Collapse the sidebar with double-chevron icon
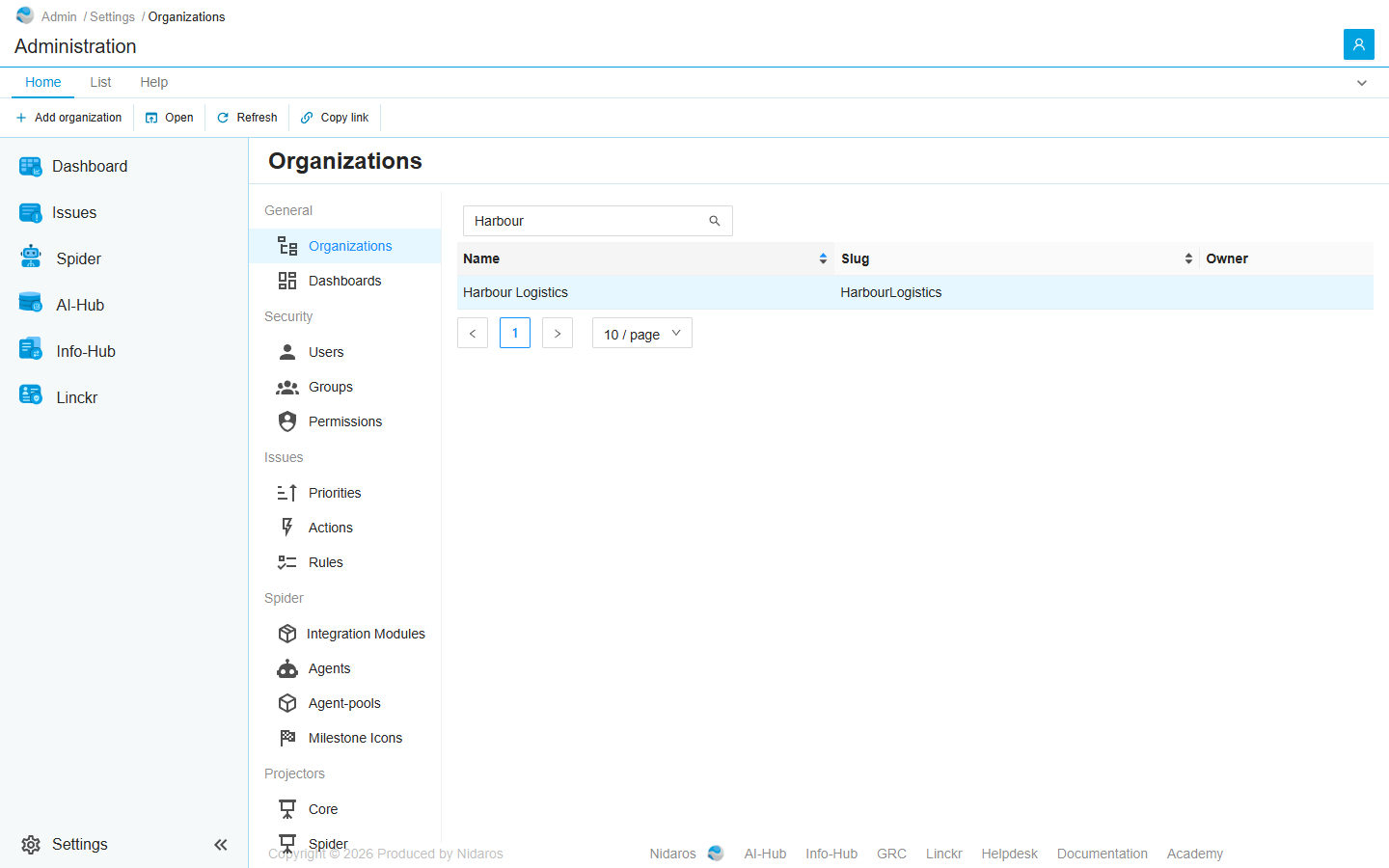Image resolution: width=1389 pixels, height=868 pixels. 221,845
